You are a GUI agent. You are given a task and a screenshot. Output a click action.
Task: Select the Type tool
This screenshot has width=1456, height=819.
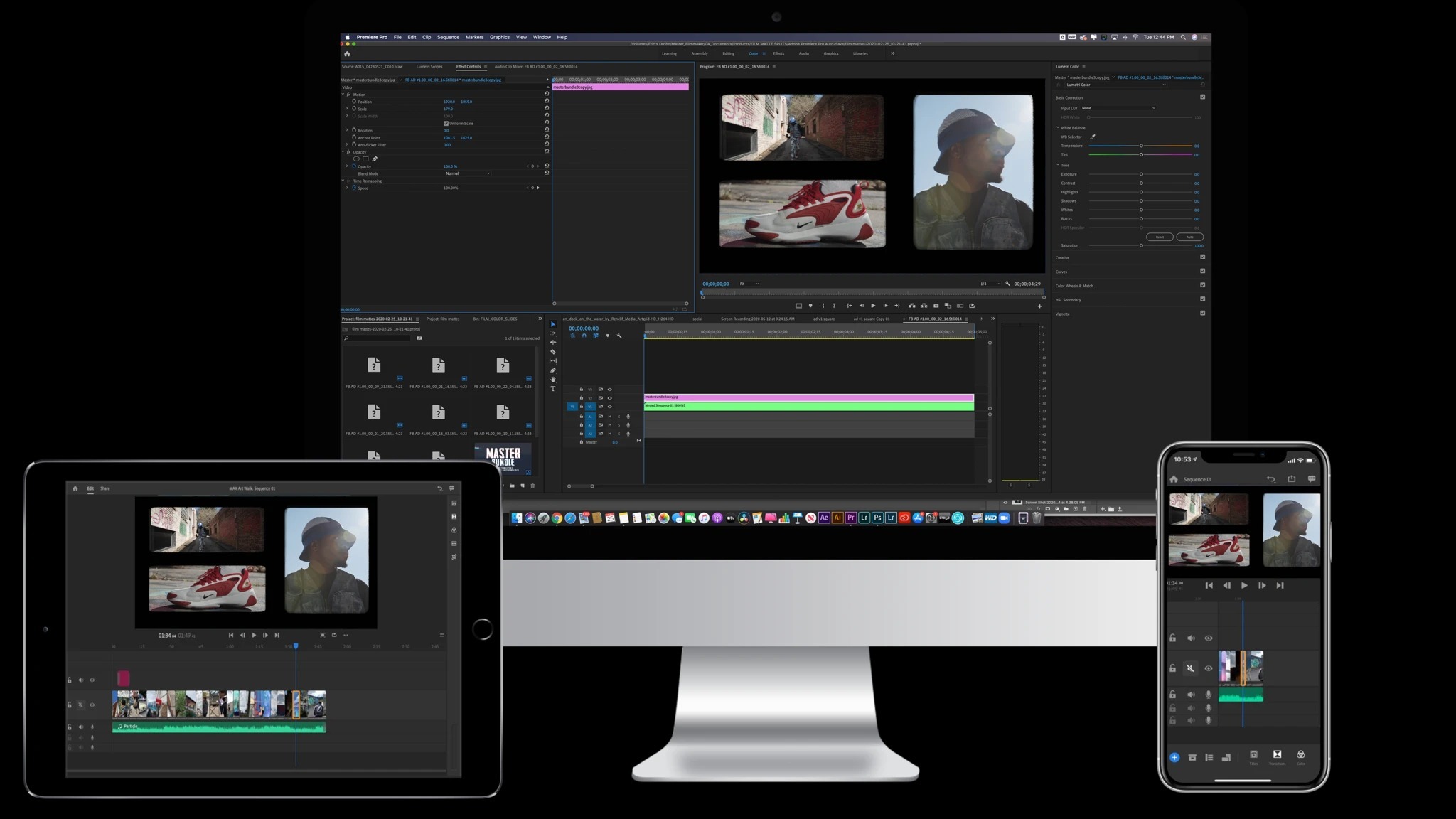tap(553, 389)
